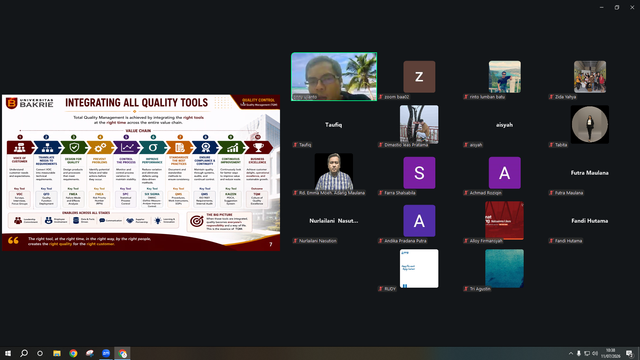Select the brown Z avatar tile
640x360 pixels.
(419, 77)
